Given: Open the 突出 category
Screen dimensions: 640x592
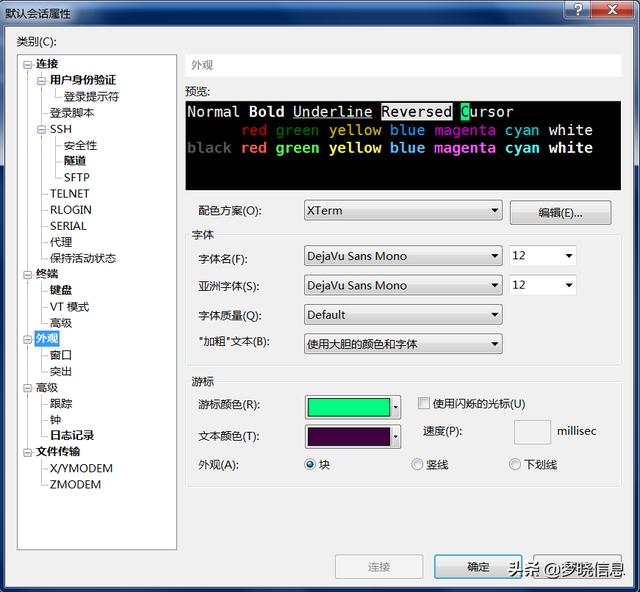Looking at the screenshot, I should tap(61, 372).
